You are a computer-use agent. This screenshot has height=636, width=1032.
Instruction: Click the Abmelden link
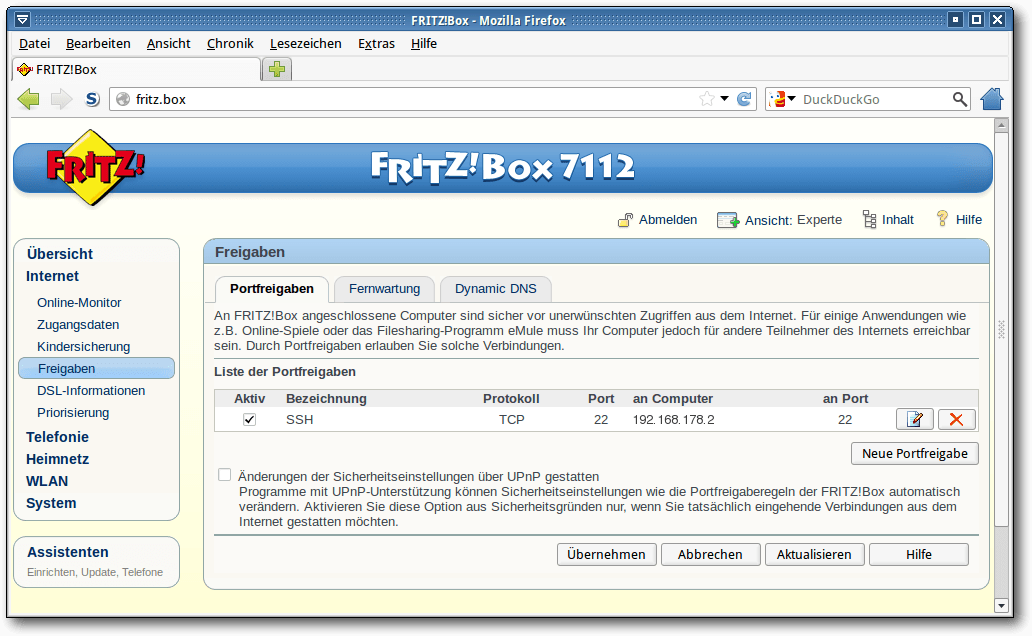[668, 220]
